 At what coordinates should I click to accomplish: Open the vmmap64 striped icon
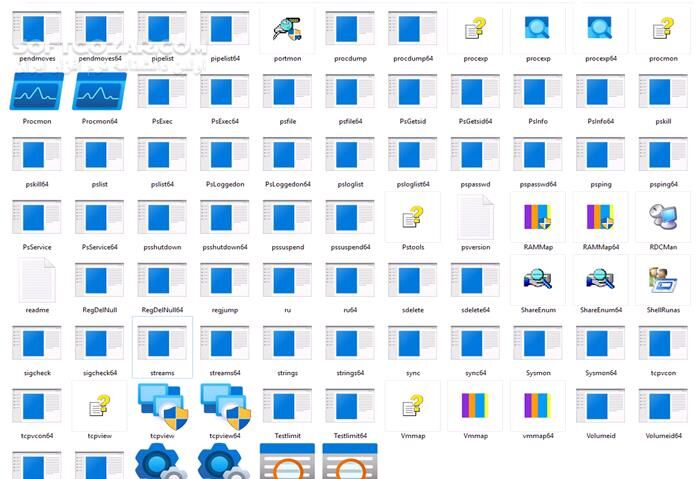click(x=537, y=405)
